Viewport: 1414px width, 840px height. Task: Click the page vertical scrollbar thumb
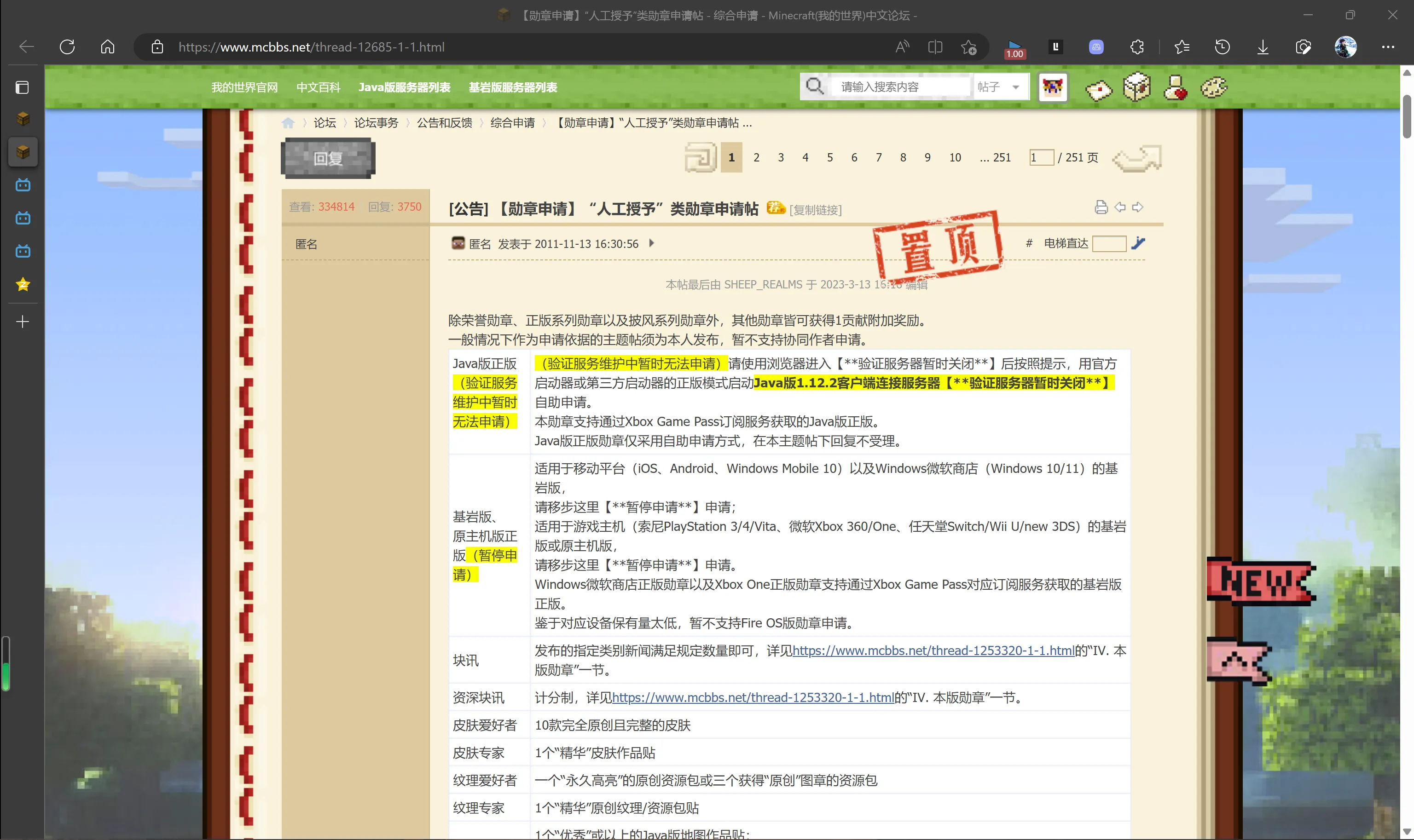[1407, 116]
